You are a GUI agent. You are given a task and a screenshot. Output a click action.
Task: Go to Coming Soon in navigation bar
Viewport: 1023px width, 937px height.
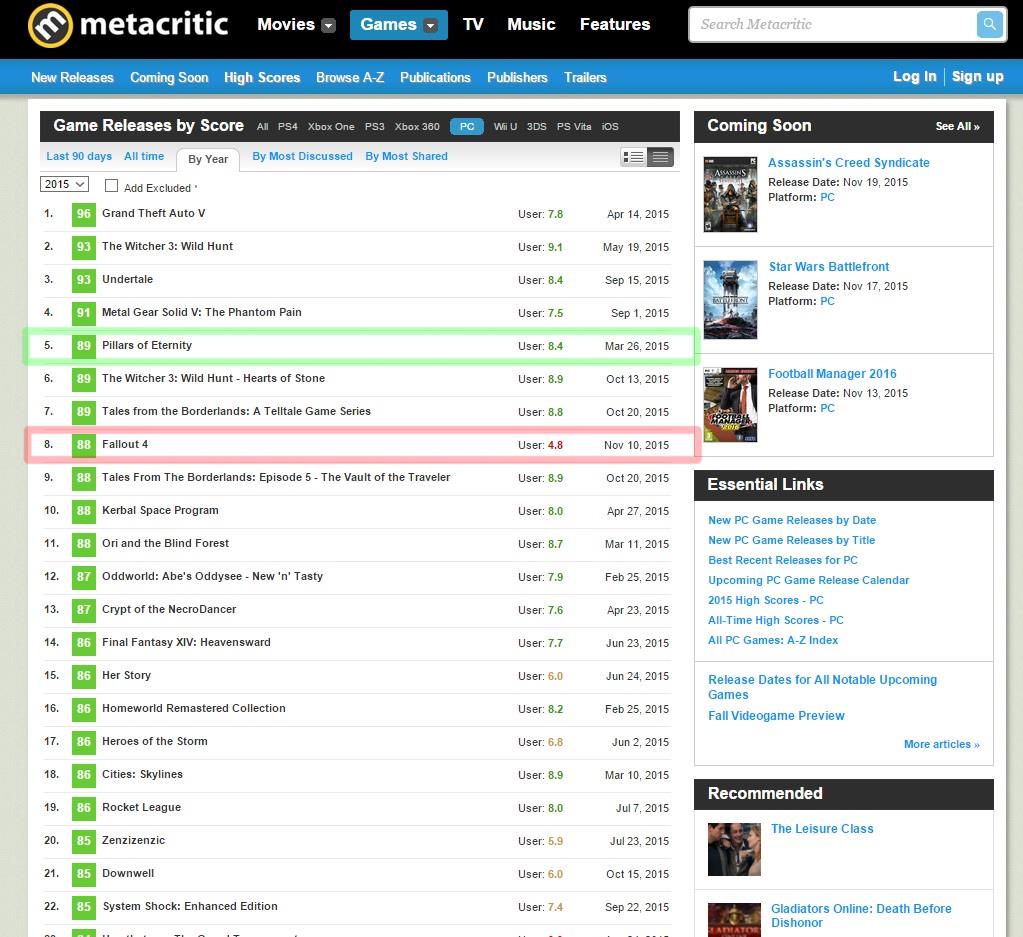(169, 78)
